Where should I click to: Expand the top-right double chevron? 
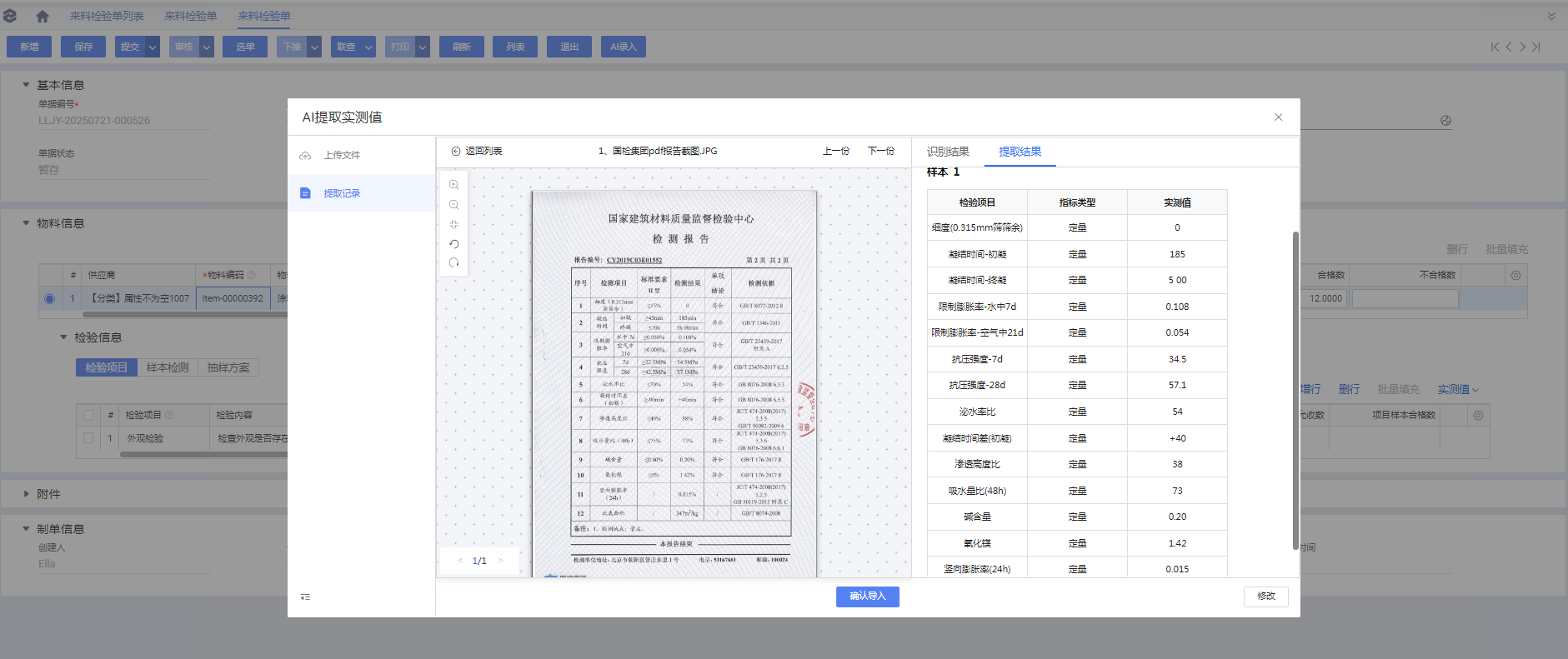pyautogui.click(x=1551, y=16)
